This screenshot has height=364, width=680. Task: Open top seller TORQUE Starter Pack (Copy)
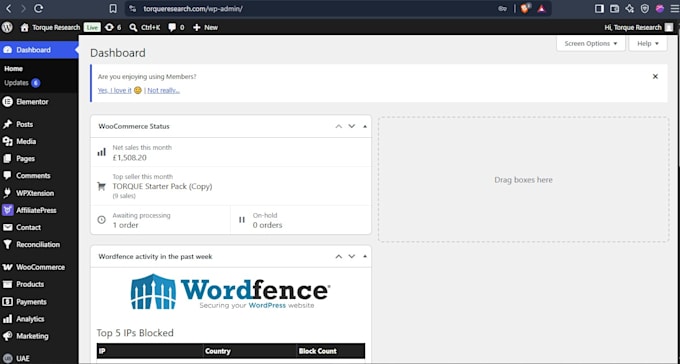231,186
